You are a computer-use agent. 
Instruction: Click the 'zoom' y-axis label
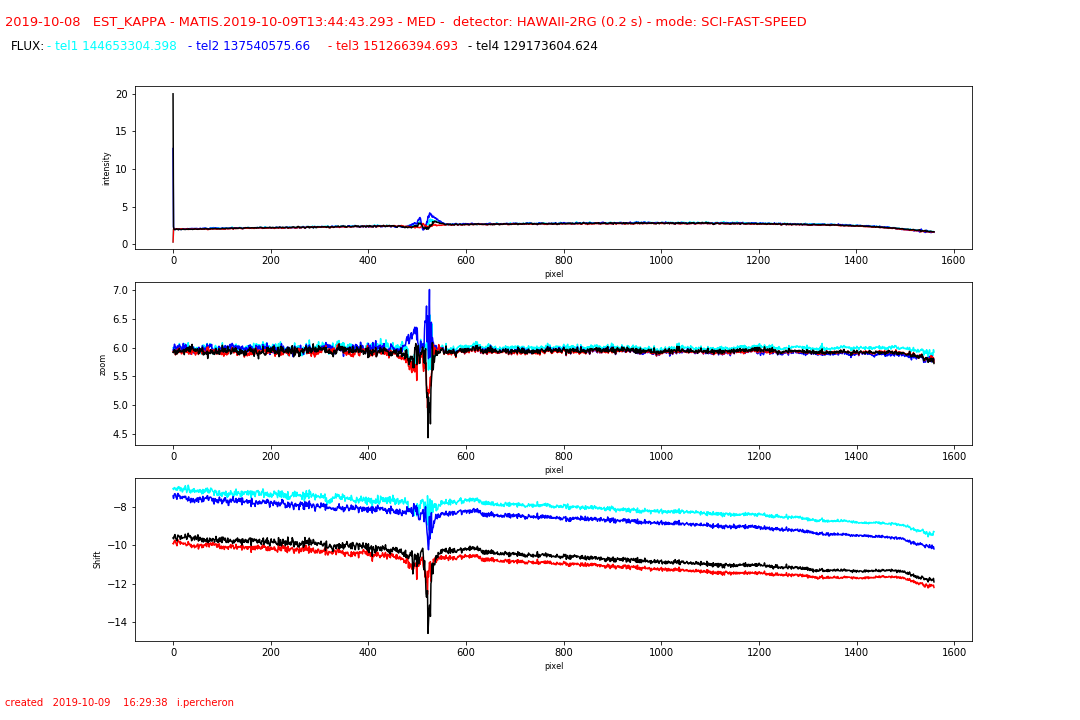click(102, 364)
